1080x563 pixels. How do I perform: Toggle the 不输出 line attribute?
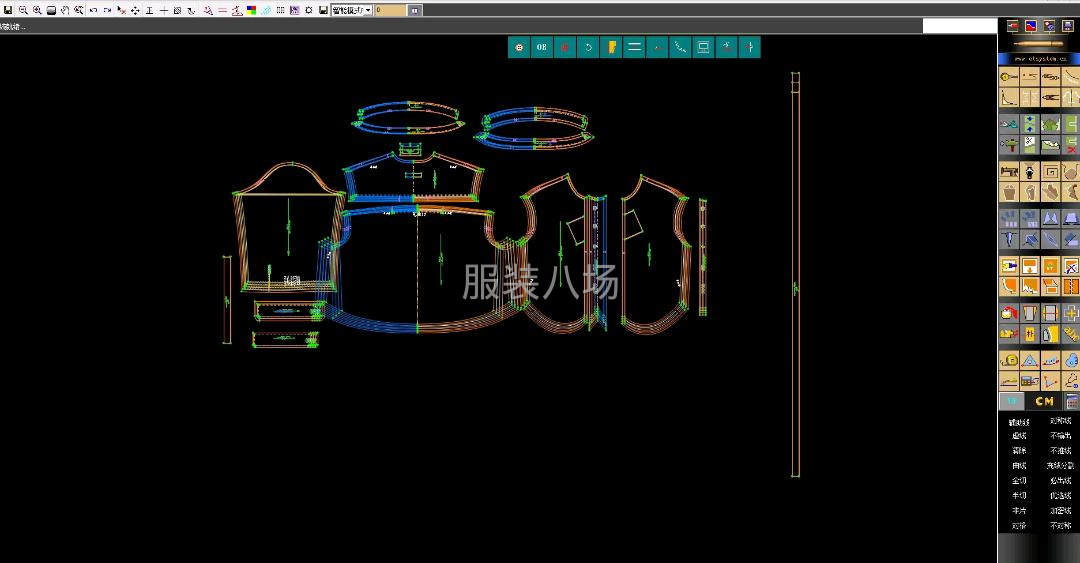click(x=1061, y=436)
